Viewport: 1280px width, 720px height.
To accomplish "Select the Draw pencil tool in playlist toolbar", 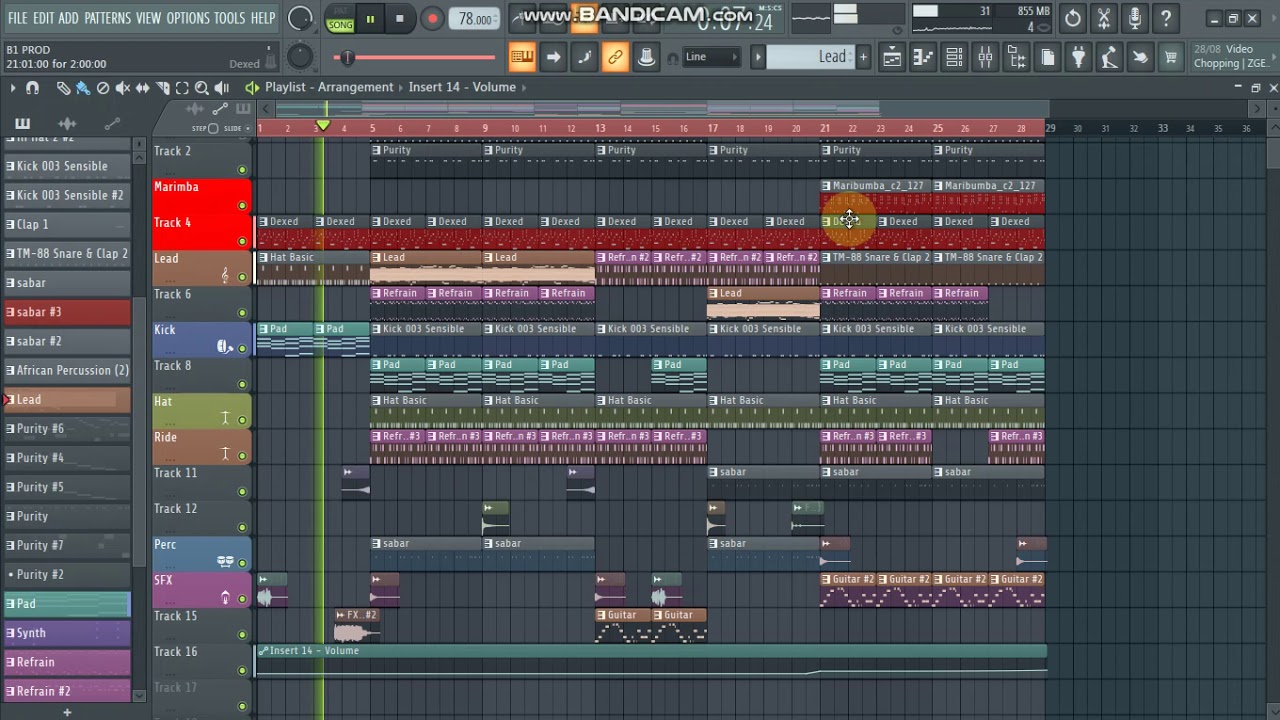I will (63, 88).
